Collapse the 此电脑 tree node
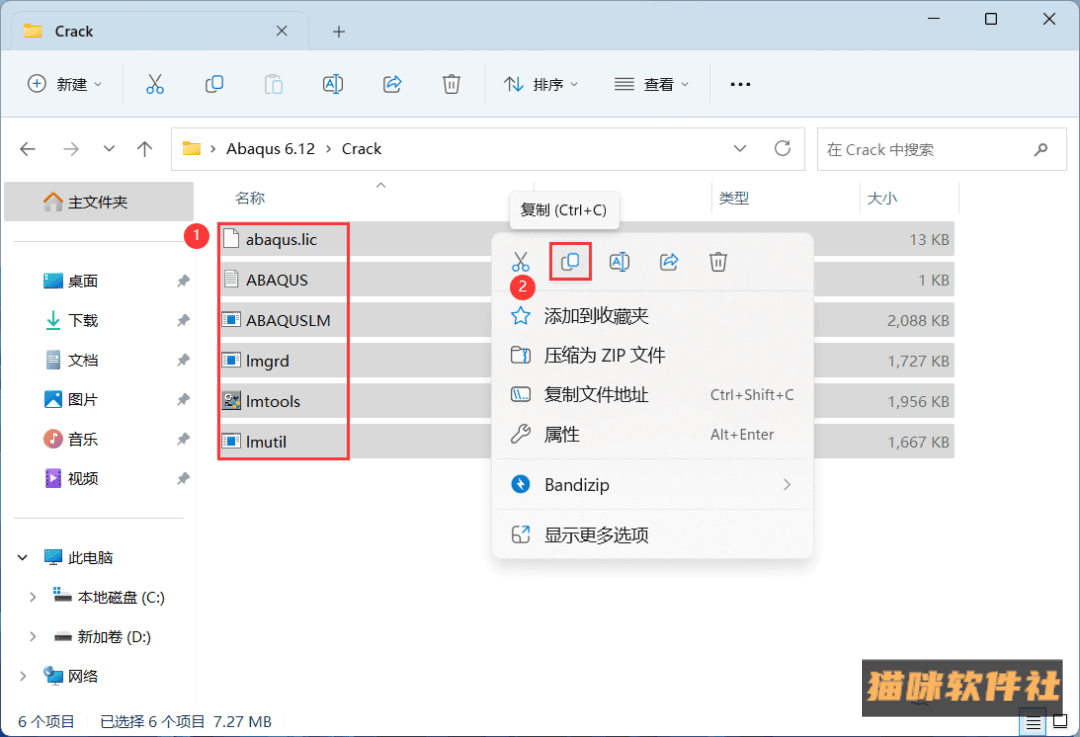Image resolution: width=1080 pixels, height=737 pixels. 23,557
